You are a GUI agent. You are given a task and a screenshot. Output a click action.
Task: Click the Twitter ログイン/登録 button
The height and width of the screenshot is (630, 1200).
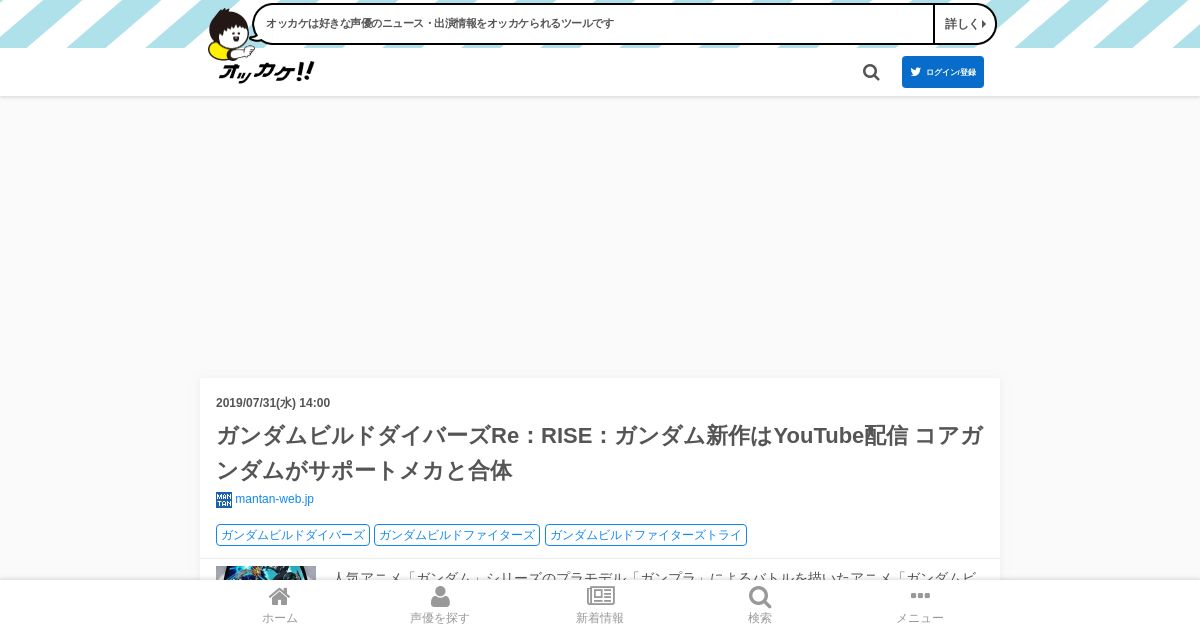pyautogui.click(x=943, y=72)
